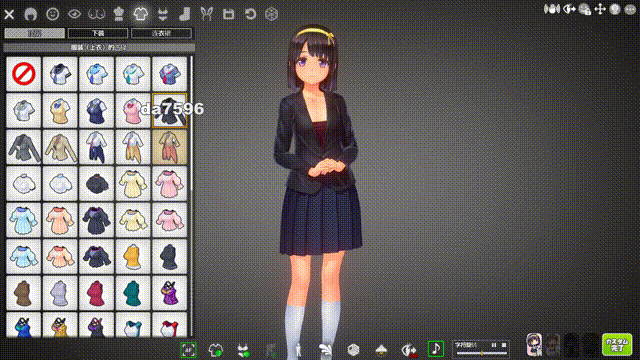
Task: Select the gray blazer thumbnail
Action: click(24, 147)
